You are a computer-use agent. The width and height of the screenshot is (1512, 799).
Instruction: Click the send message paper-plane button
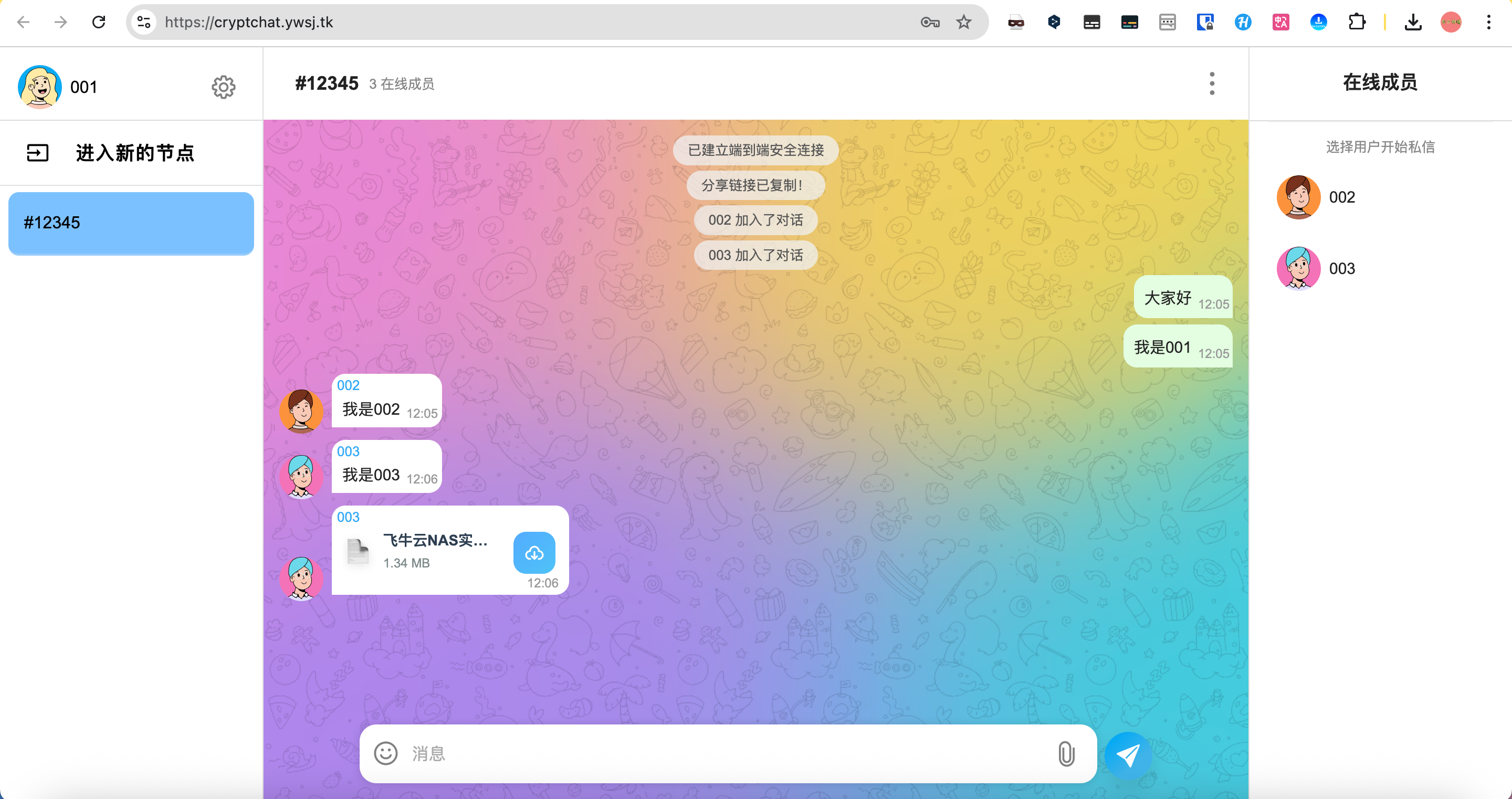tap(1128, 754)
